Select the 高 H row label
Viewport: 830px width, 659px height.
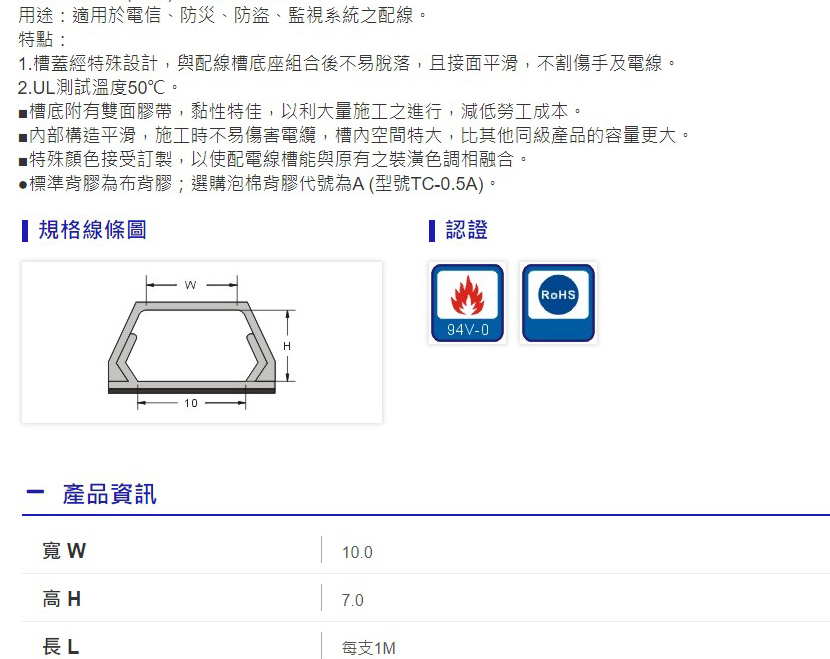coord(62,599)
